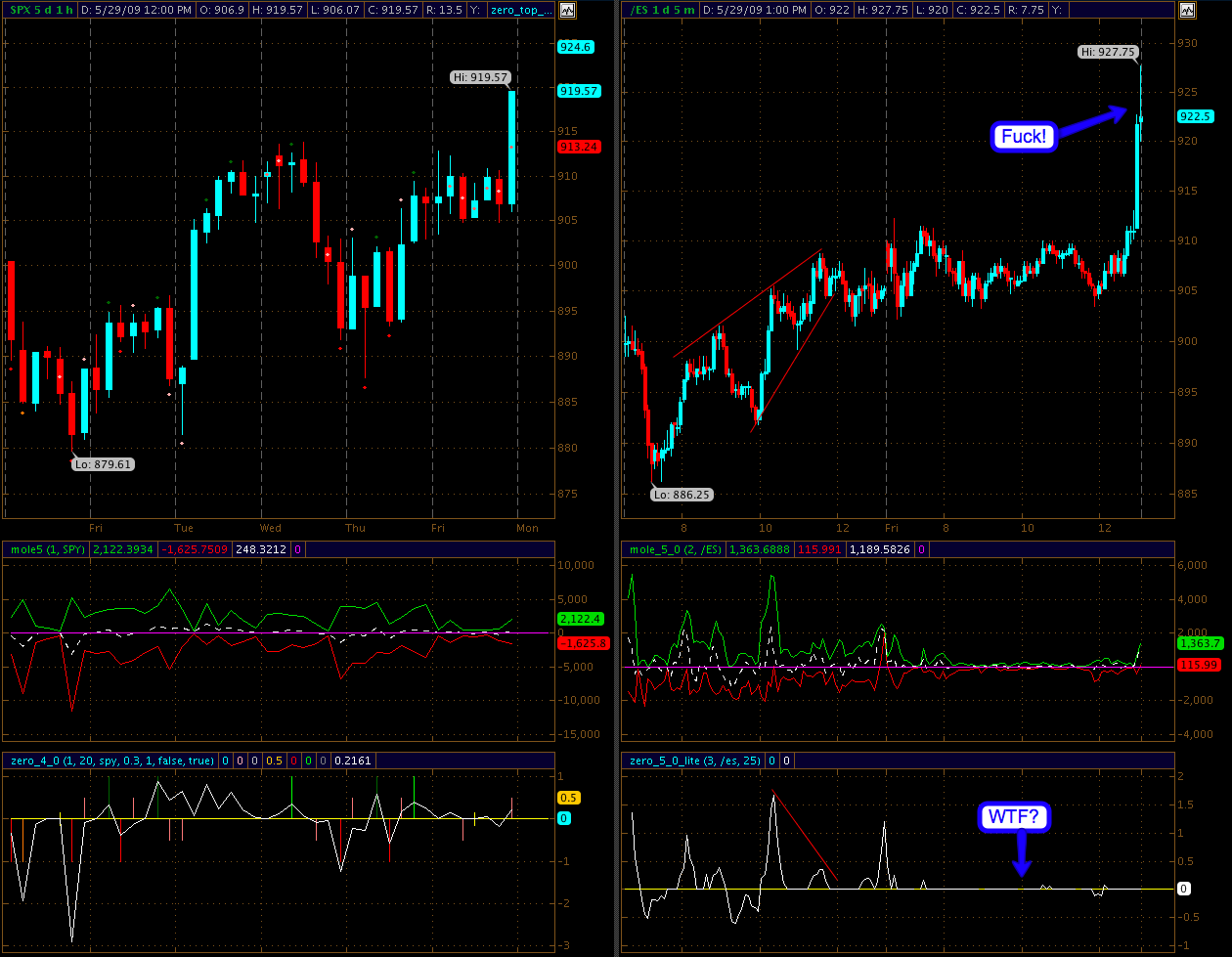Open the zero_5_0_lite study header label

click(693, 761)
